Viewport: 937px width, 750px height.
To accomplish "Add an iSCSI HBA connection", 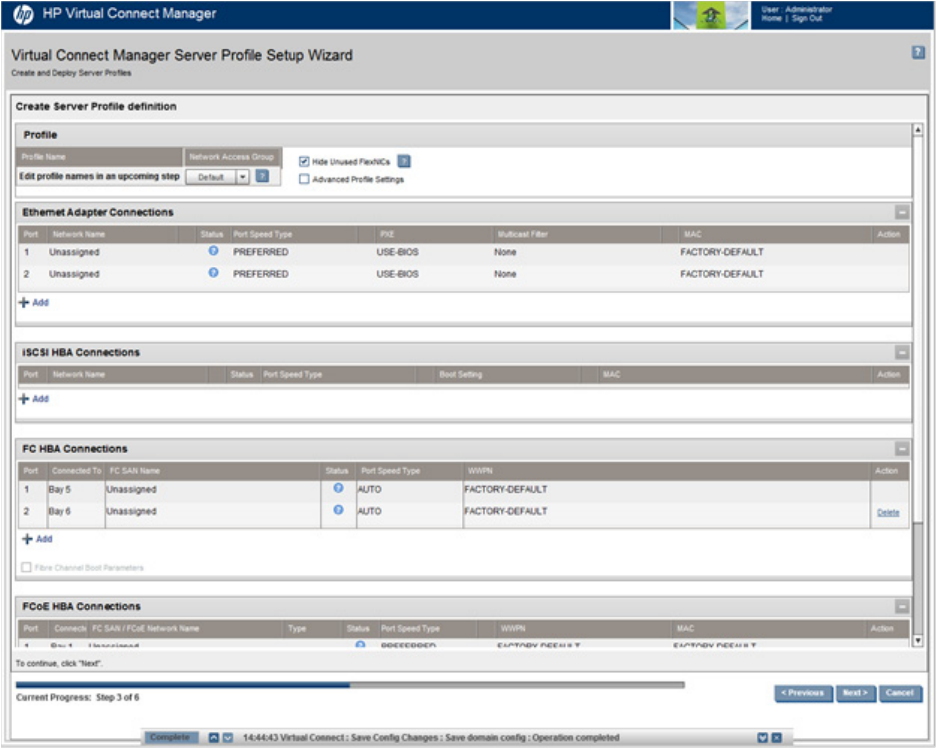I will [34, 399].
